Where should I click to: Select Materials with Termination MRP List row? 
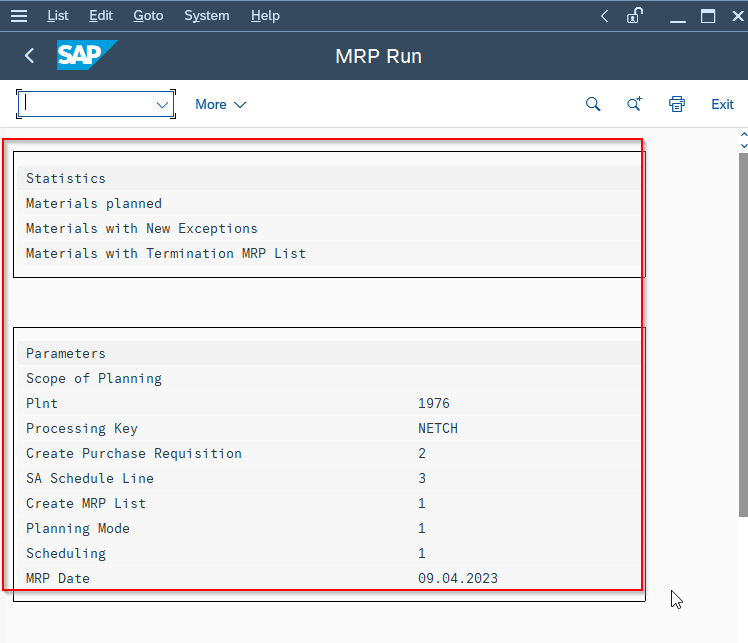(329, 253)
